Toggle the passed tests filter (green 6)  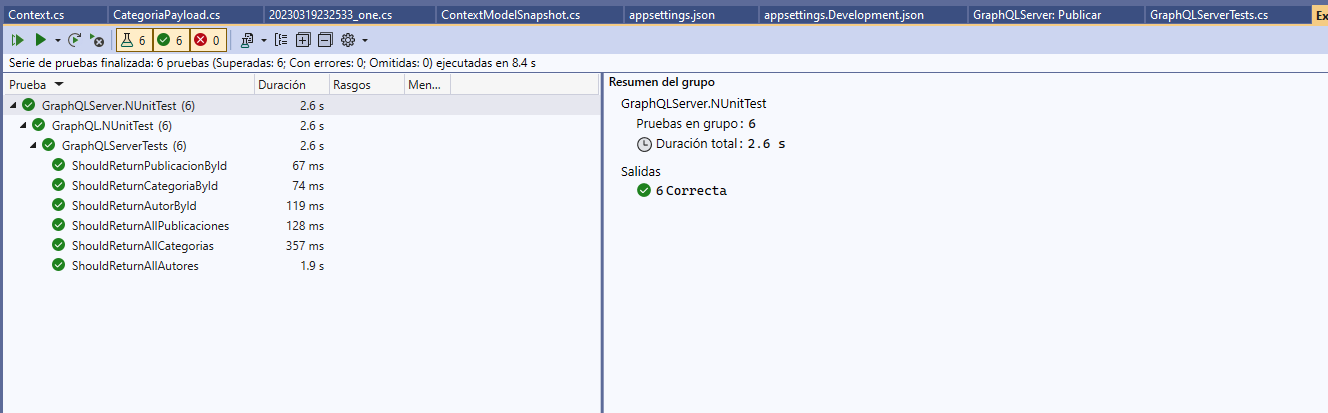click(170, 40)
